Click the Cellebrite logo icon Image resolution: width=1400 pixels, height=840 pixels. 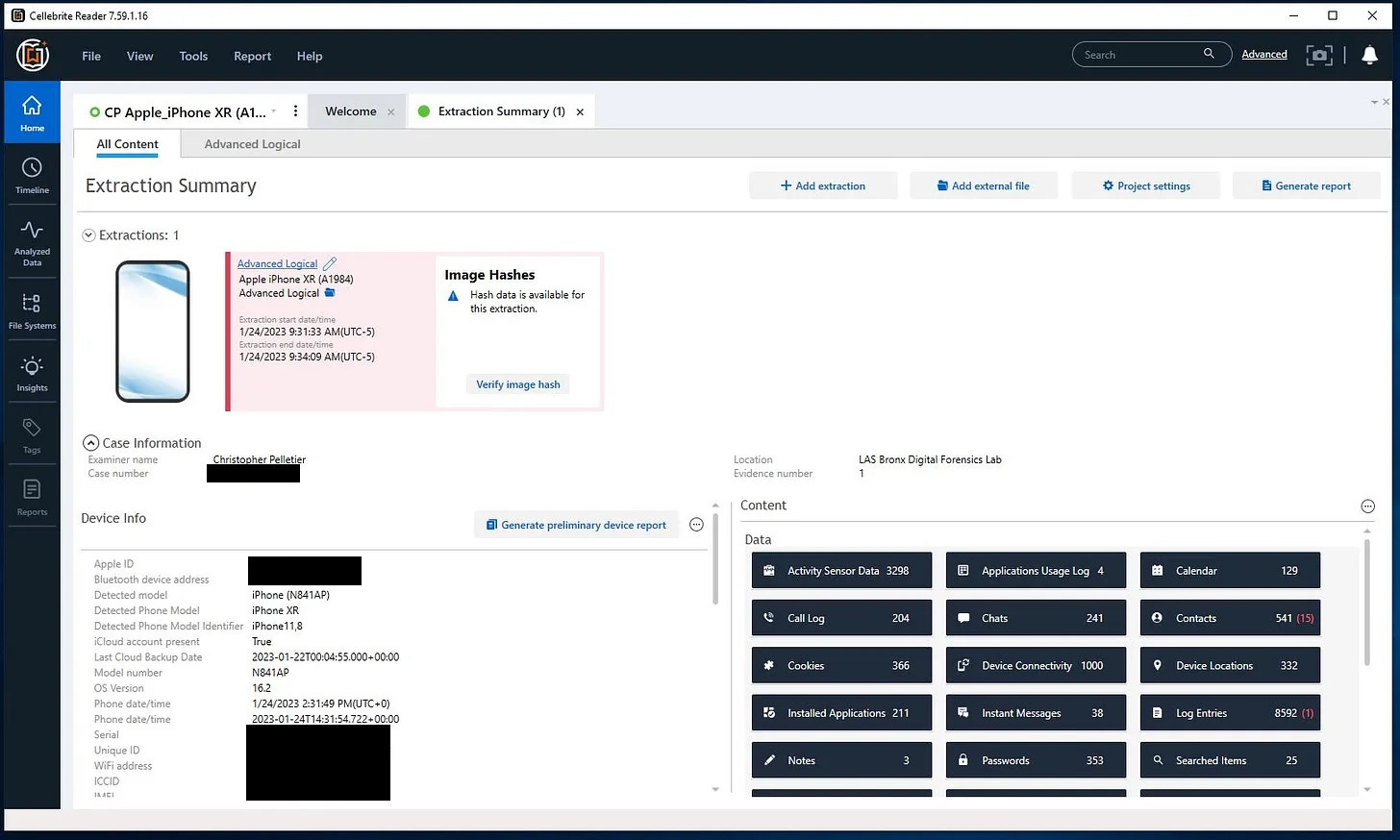pyautogui.click(x=33, y=55)
